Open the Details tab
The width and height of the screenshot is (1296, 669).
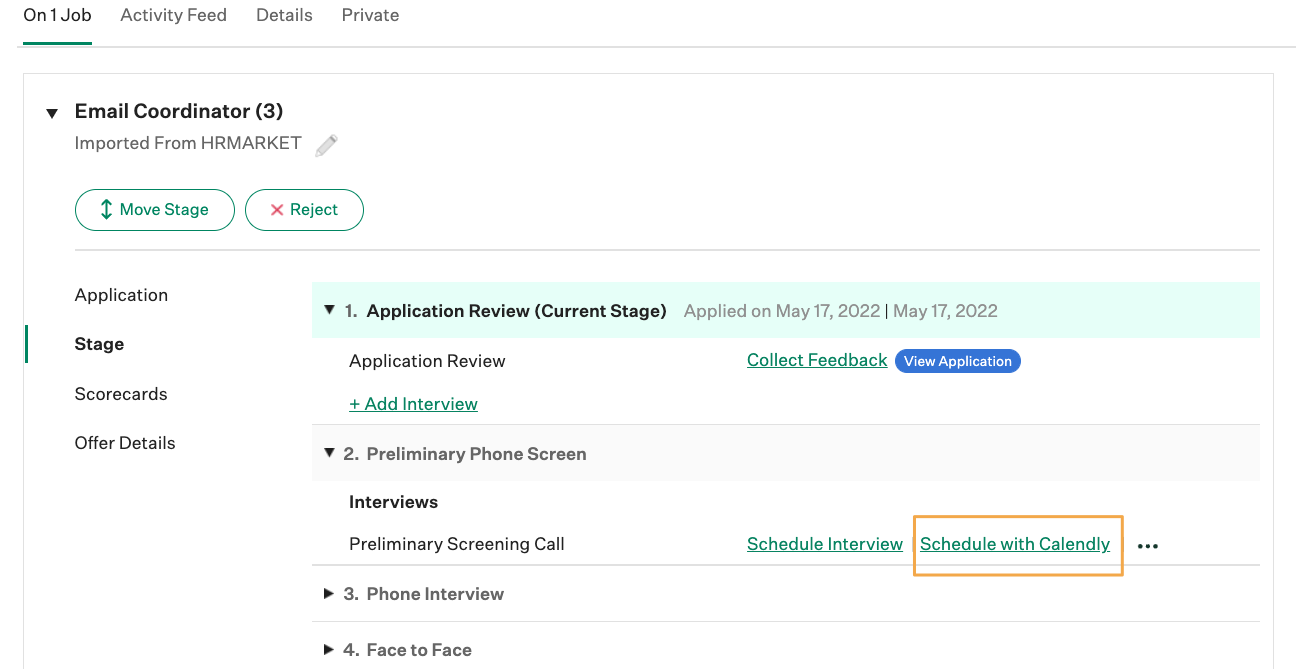point(284,16)
